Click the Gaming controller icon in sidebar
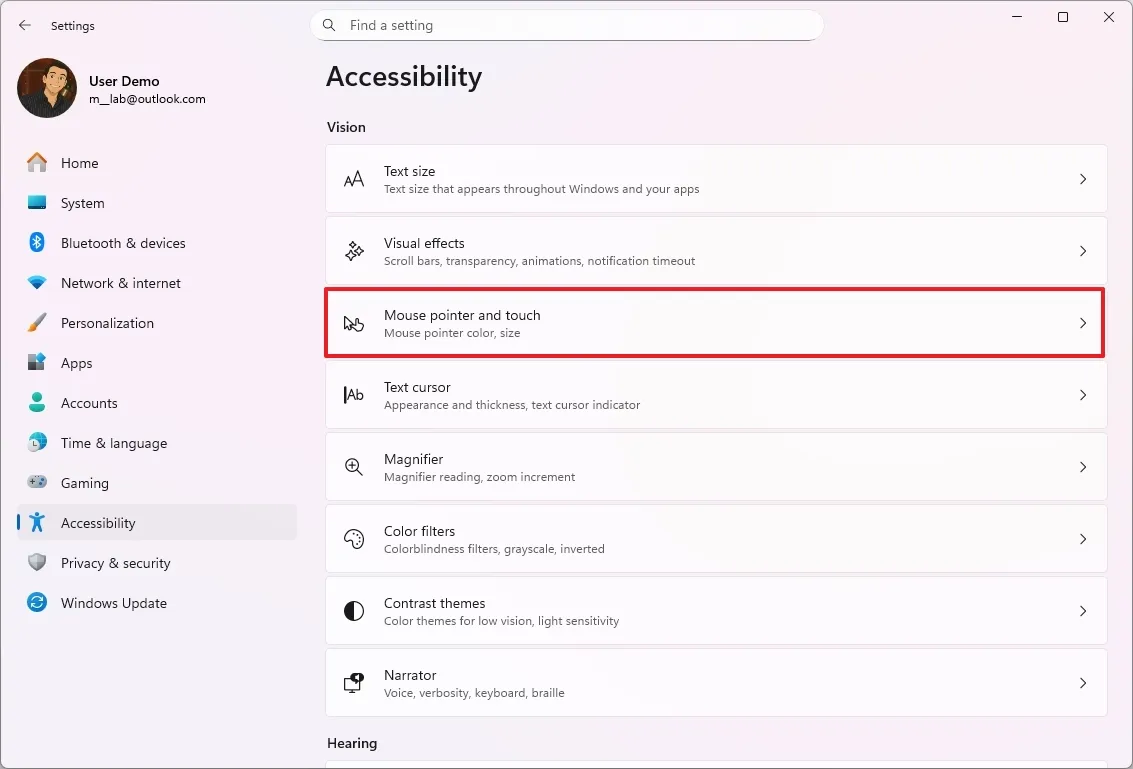The image size is (1133, 769). tap(36, 483)
